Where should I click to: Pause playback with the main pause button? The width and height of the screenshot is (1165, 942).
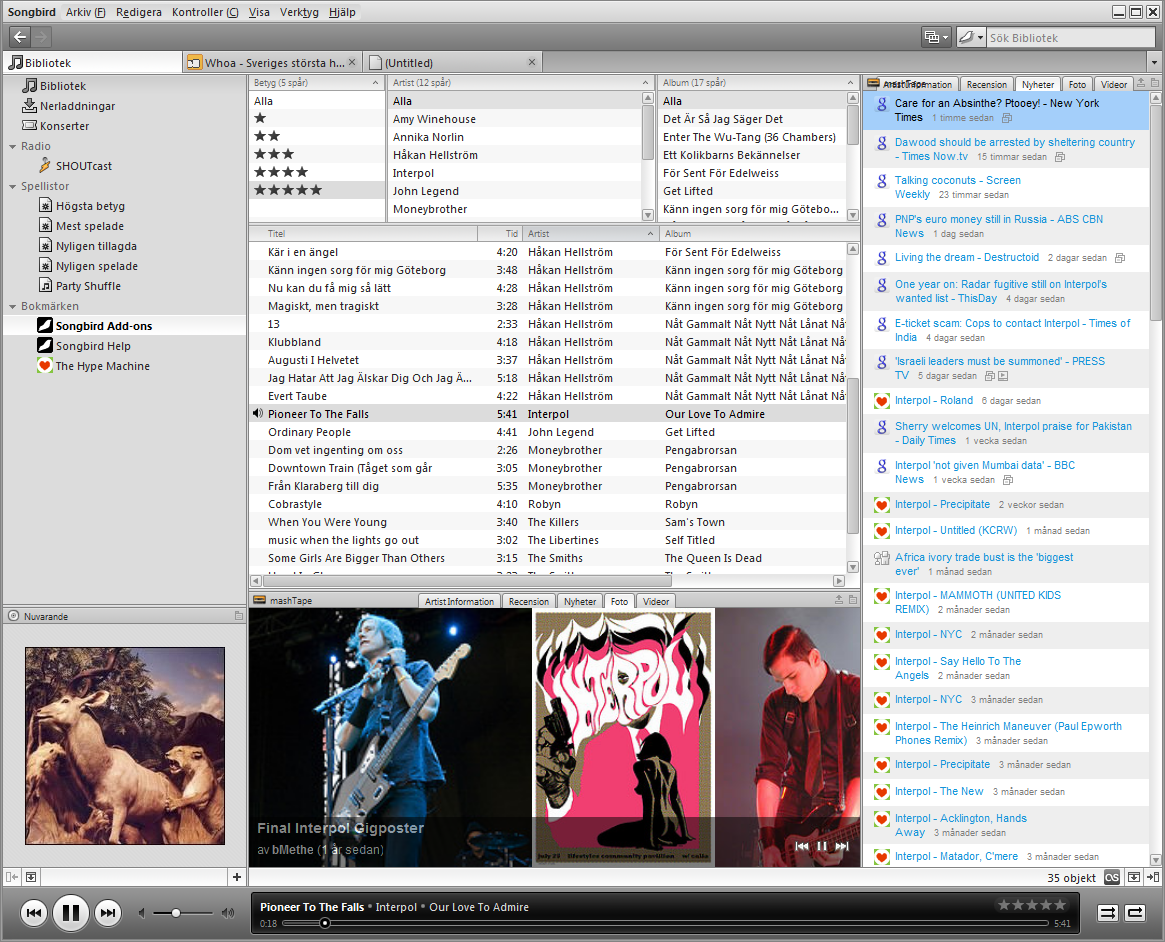point(71,912)
